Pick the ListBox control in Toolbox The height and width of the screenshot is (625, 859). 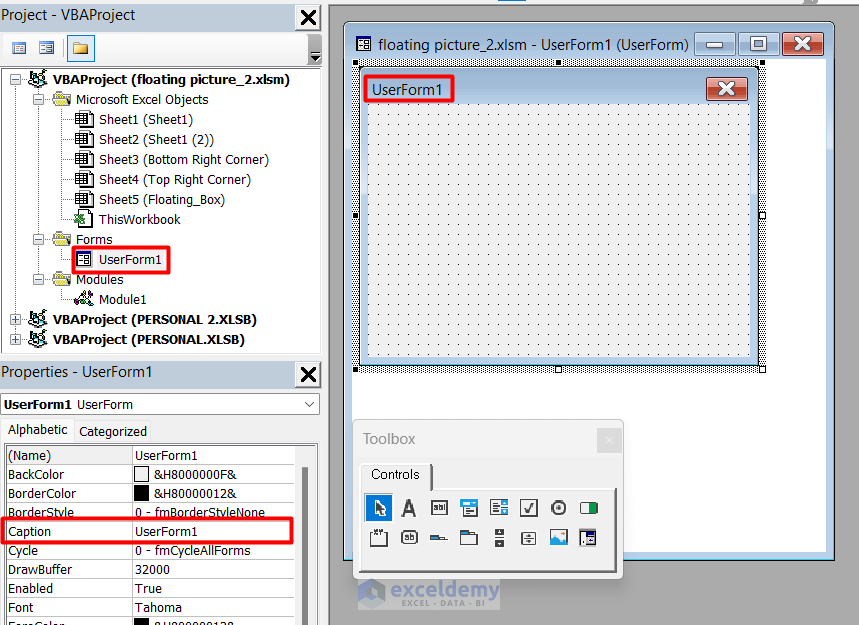[x=499, y=508]
